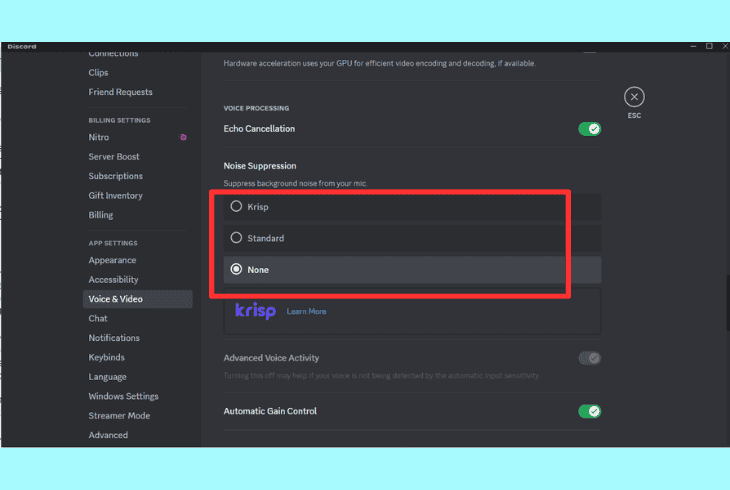Open Keybinds settings
Screen dimensions: 730x490
pos(107,357)
